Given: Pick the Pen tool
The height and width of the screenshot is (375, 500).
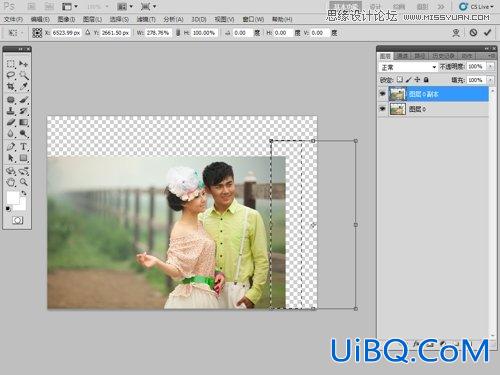Looking at the screenshot, I should coord(11,147).
